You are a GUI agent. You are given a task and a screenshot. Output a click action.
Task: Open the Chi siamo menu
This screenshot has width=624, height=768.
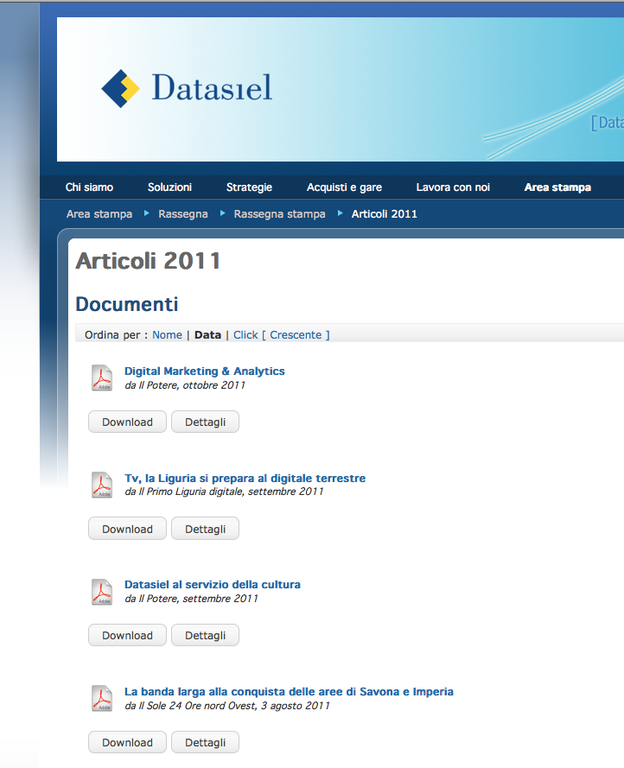(89, 187)
